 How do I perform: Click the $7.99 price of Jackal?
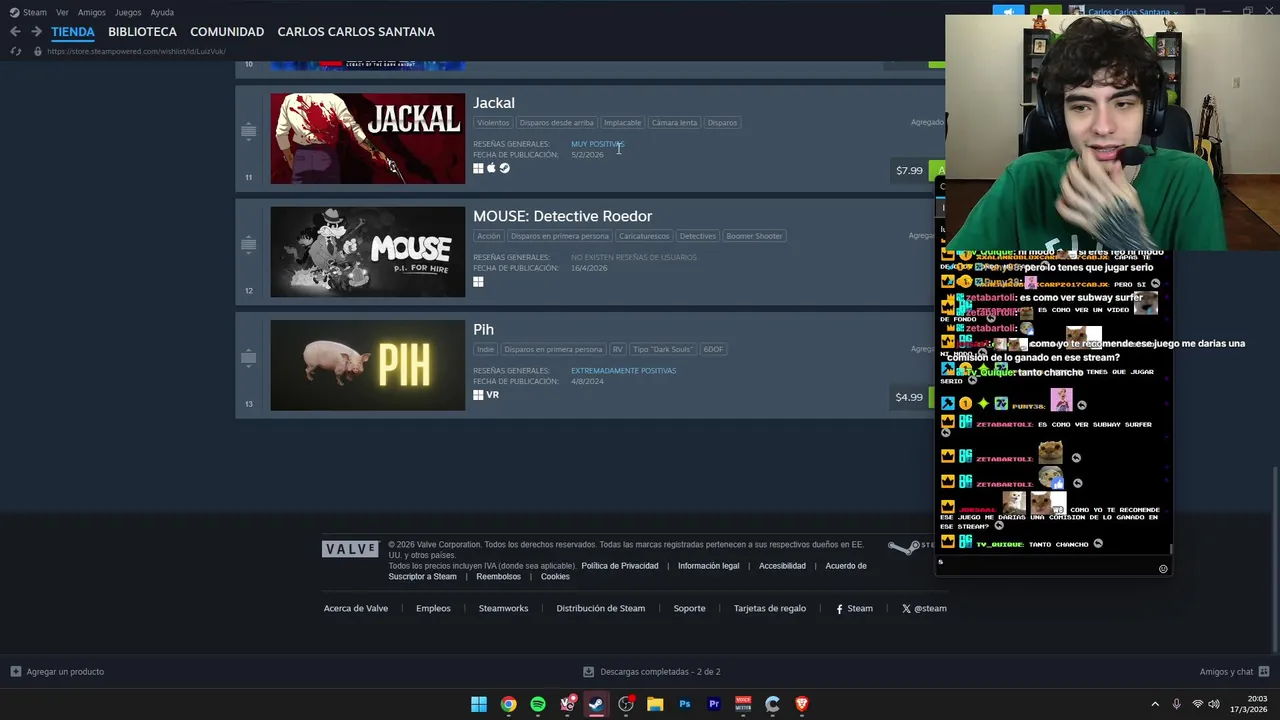(x=909, y=170)
